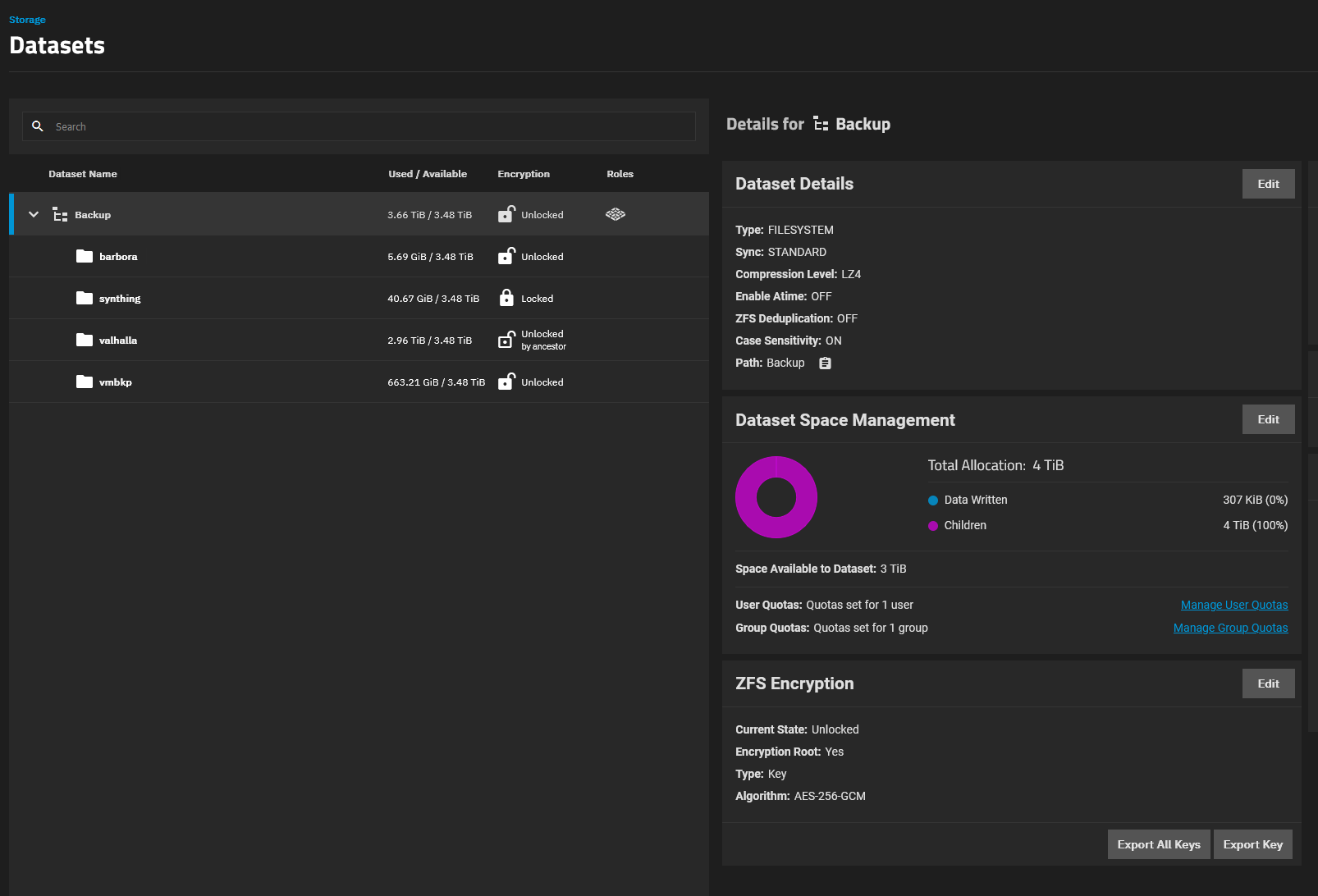Click the locked padlock icon for synthing
Image resolution: width=1318 pixels, height=896 pixels.
pyautogui.click(x=506, y=298)
